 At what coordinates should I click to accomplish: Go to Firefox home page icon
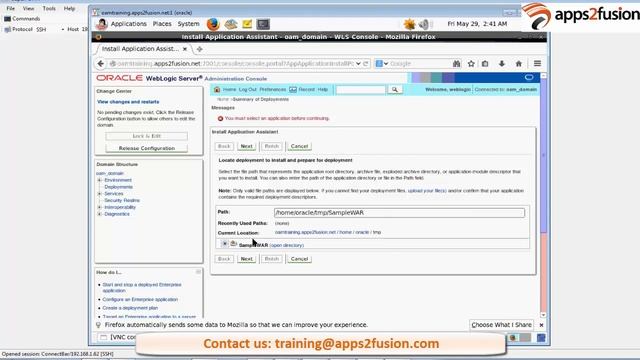pyautogui.click(x=519, y=64)
